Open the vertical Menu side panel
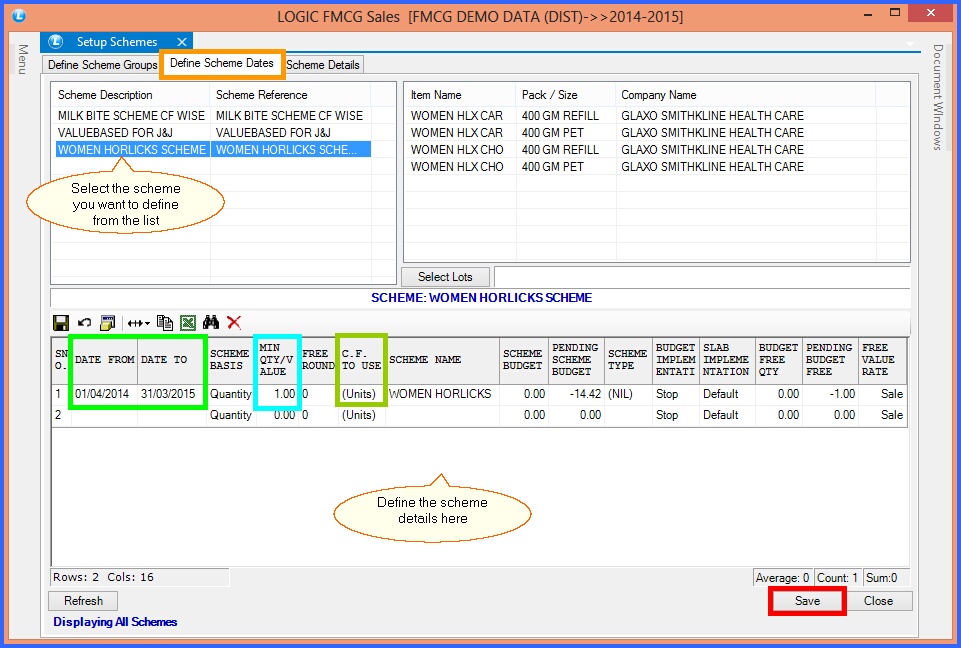Viewport: 961px width, 648px height. point(23,59)
